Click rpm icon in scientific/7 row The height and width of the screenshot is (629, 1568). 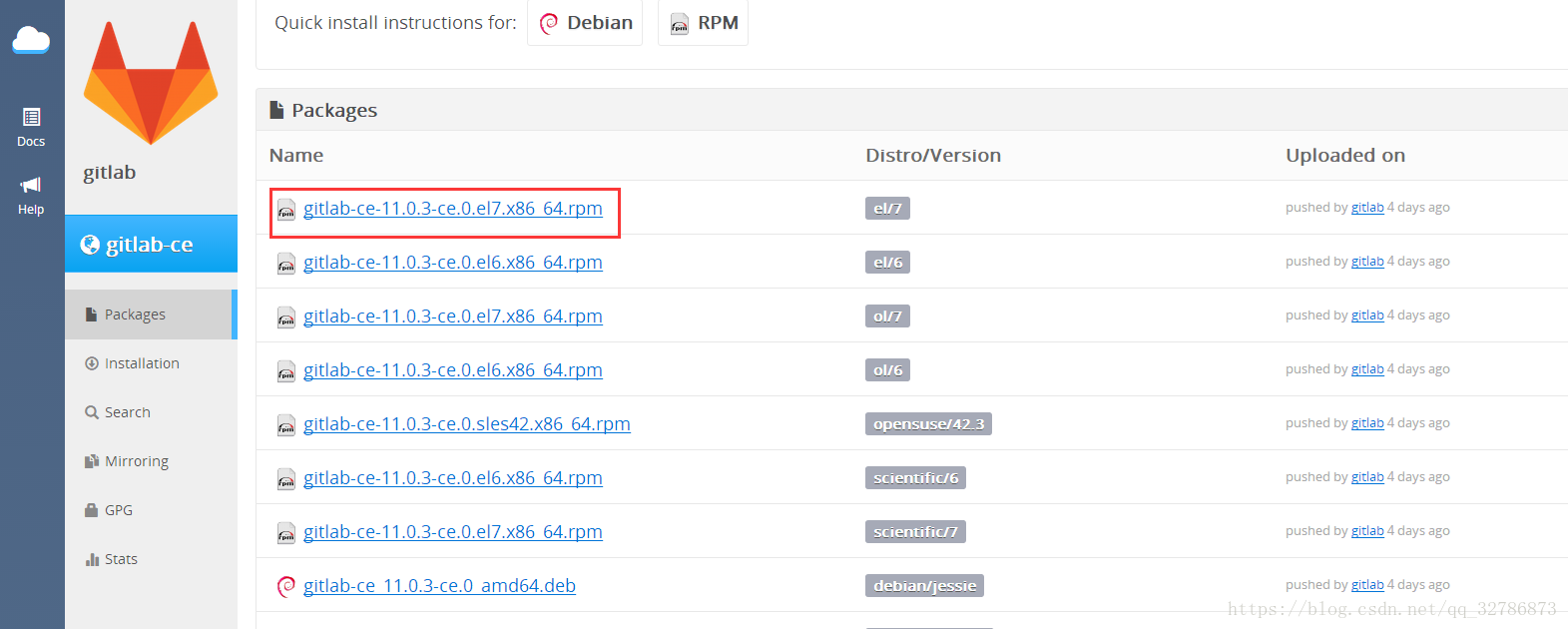click(286, 533)
